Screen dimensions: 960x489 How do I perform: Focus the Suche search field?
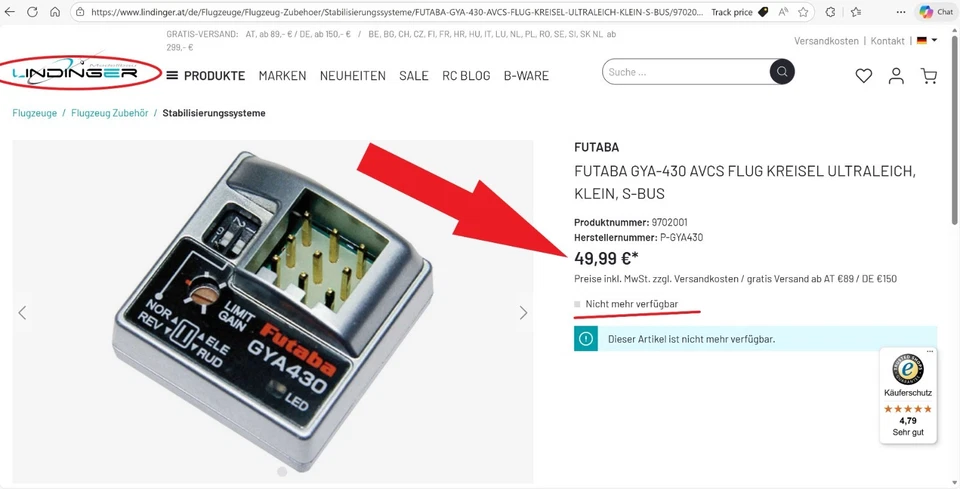[686, 72]
